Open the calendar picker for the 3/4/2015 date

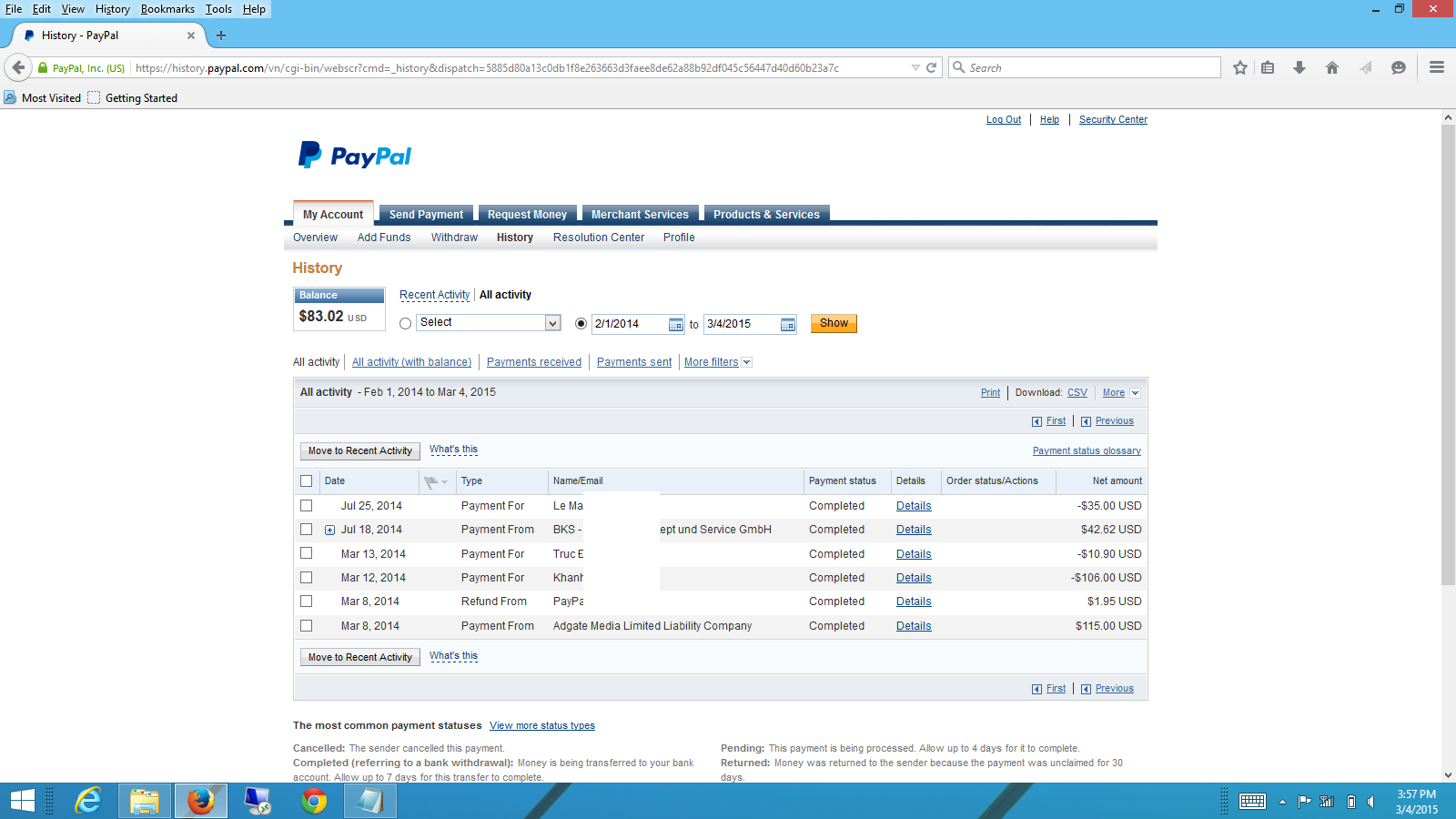[788, 325]
